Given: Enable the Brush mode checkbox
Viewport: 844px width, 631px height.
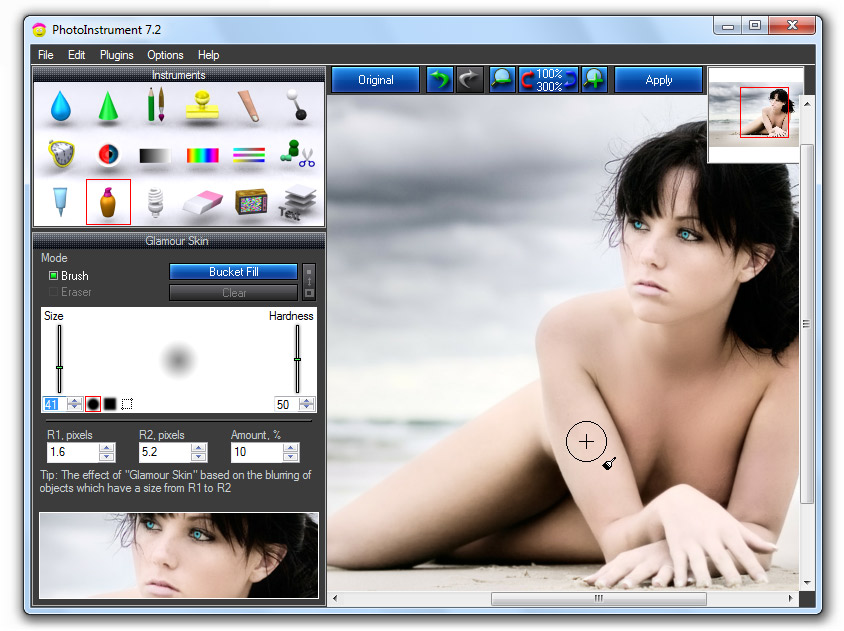Looking at the screenshot, I should pos(53,275).
